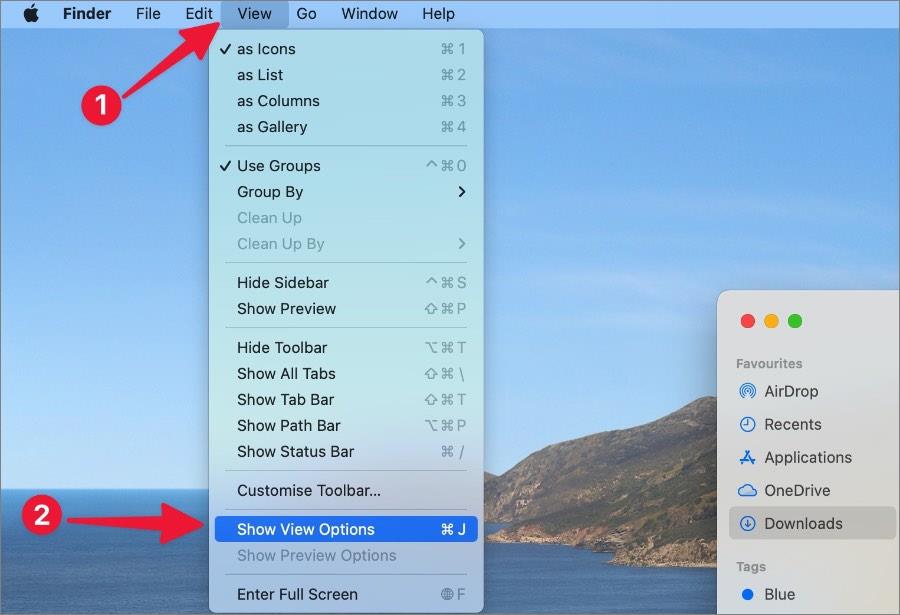Maximize Finder window with green button
This screenshot has width=900, height=615.
tap(795, 321)
